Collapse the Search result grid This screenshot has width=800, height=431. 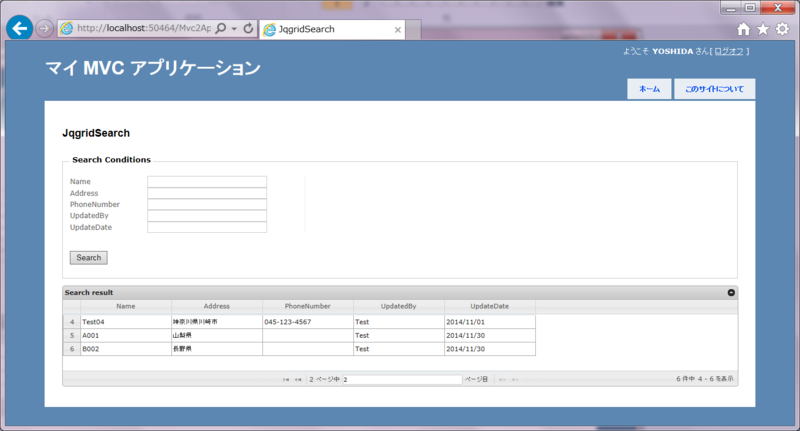coord(731,292)
